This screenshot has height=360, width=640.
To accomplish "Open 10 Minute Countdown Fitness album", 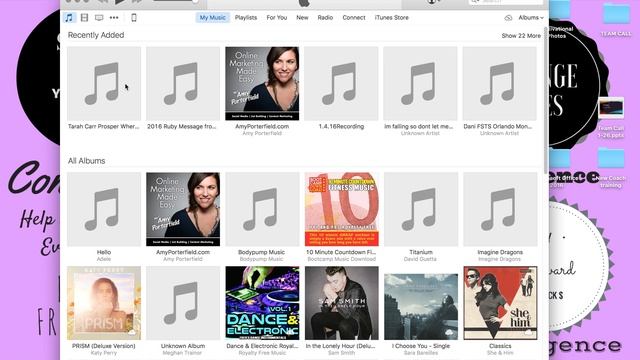I will click(341, 209).
